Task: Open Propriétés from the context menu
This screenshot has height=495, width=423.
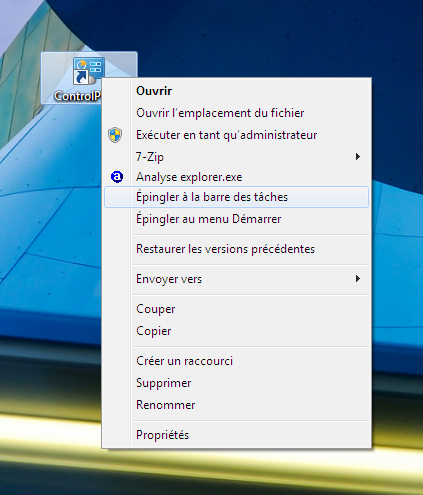Action: point(236,435)
